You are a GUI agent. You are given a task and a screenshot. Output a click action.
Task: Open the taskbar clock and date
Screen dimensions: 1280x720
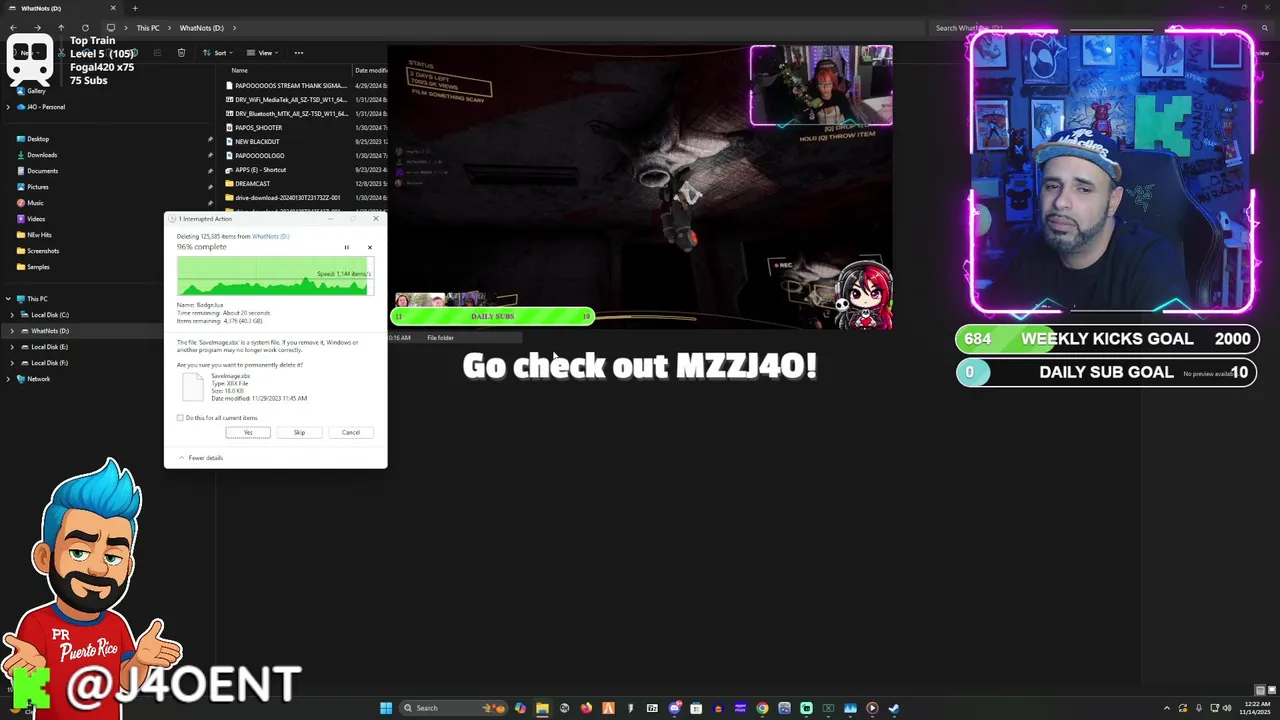pyautogui.click(x=1254, y=708)
